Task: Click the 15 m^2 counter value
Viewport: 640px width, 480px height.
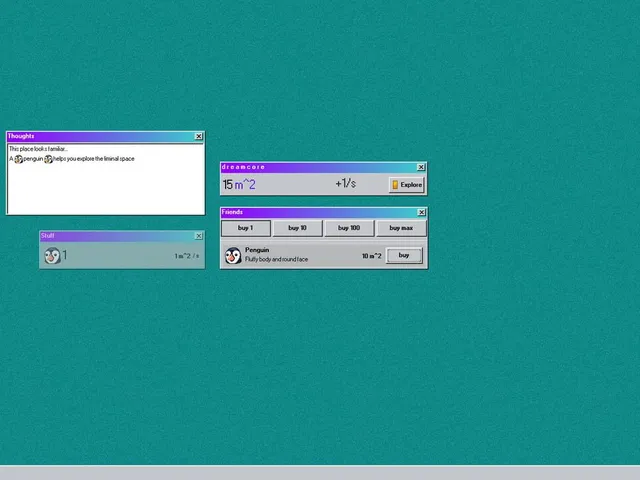Action: click(239, 184)
